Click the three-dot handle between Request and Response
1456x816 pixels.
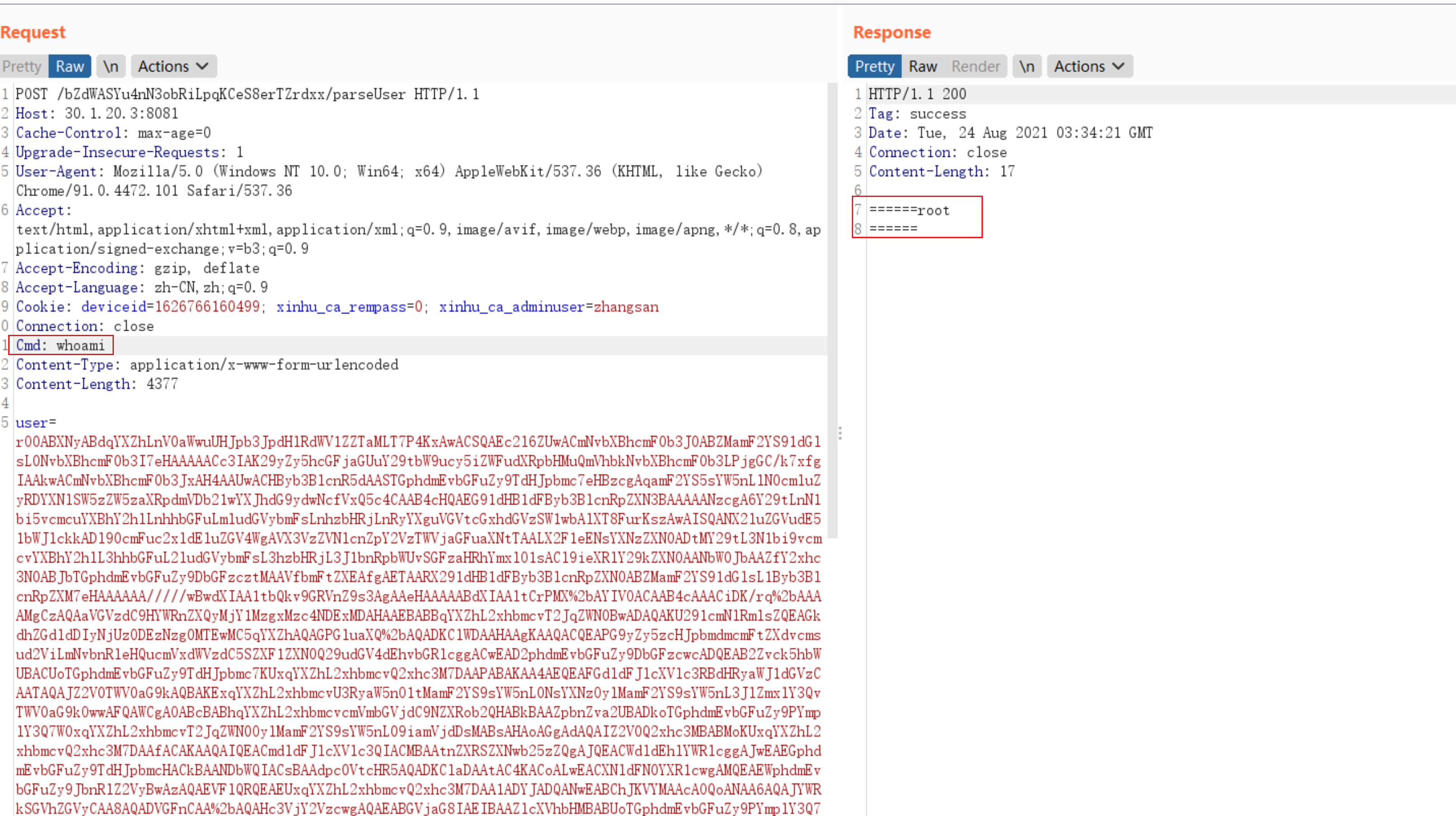pyautogui.click(x=840, y=433)
